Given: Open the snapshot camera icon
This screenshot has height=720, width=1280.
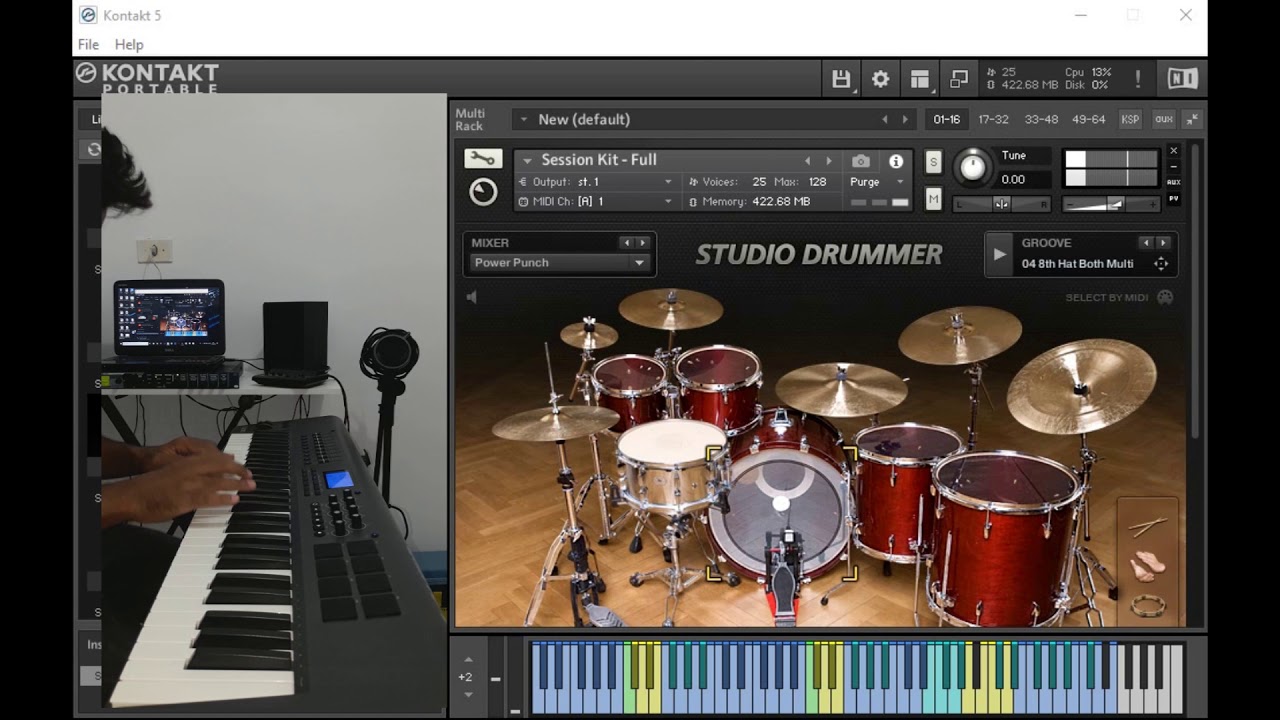Looking at the screenshot, I should [860, 160].
